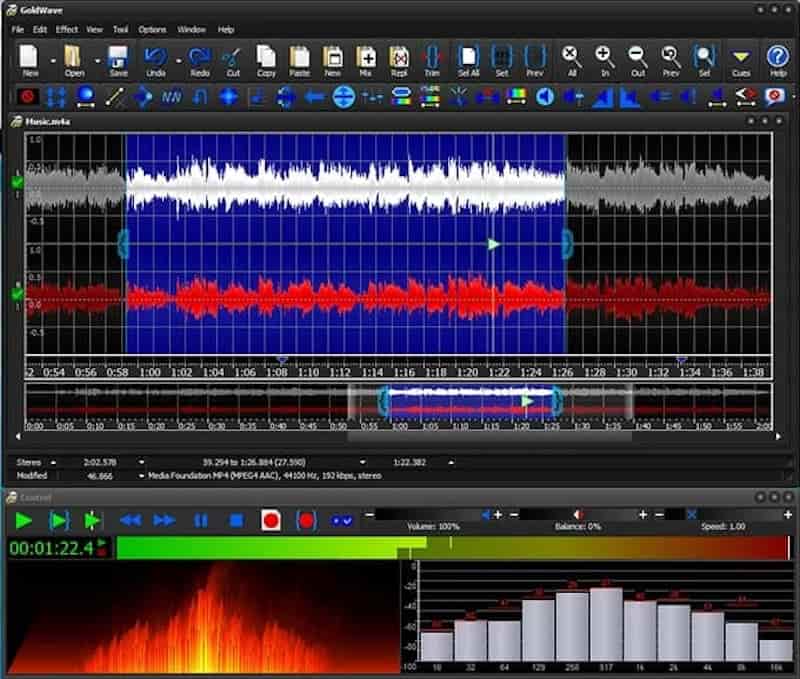
Task: Click the yellow diagonal line effect icon
Action: 114,96
